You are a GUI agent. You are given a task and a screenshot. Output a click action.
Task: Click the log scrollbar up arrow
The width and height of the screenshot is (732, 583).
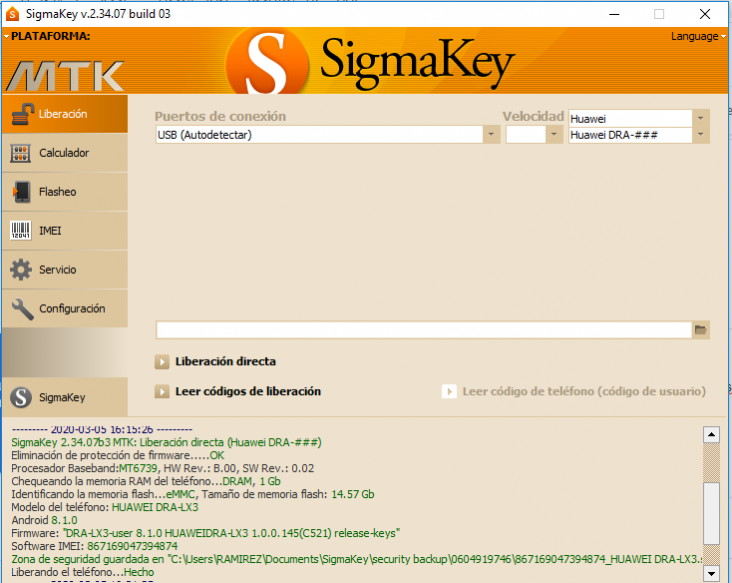click(x=711, y=435)
